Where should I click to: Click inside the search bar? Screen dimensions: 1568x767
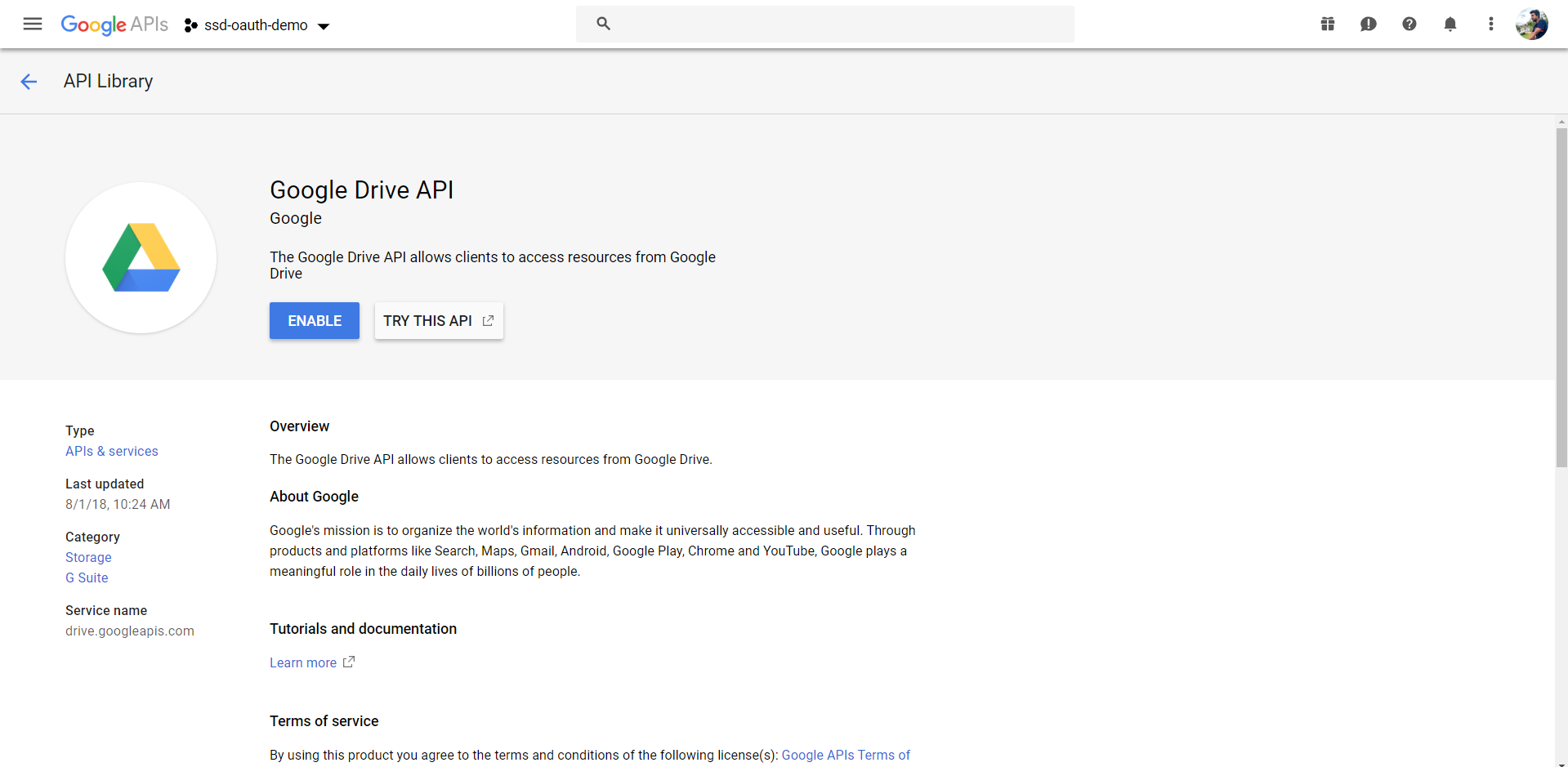(817, 24)
